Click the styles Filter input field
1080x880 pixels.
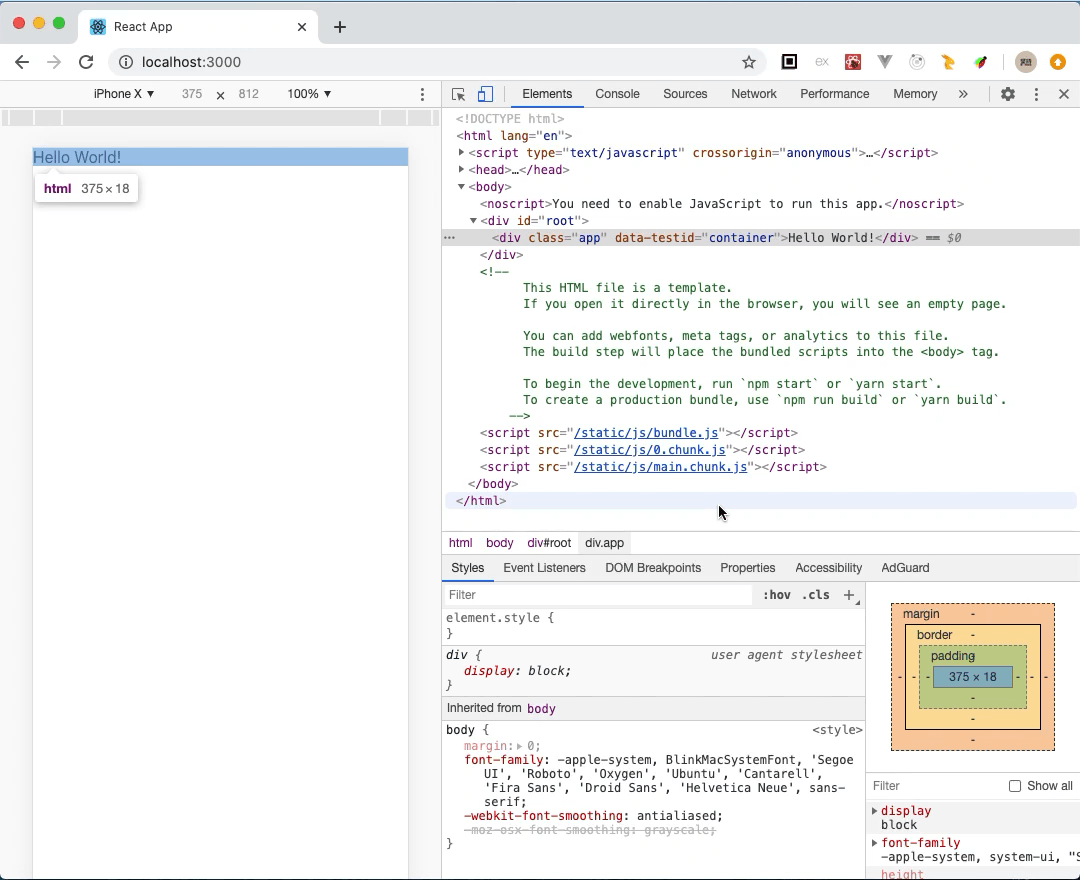[598, 595]
